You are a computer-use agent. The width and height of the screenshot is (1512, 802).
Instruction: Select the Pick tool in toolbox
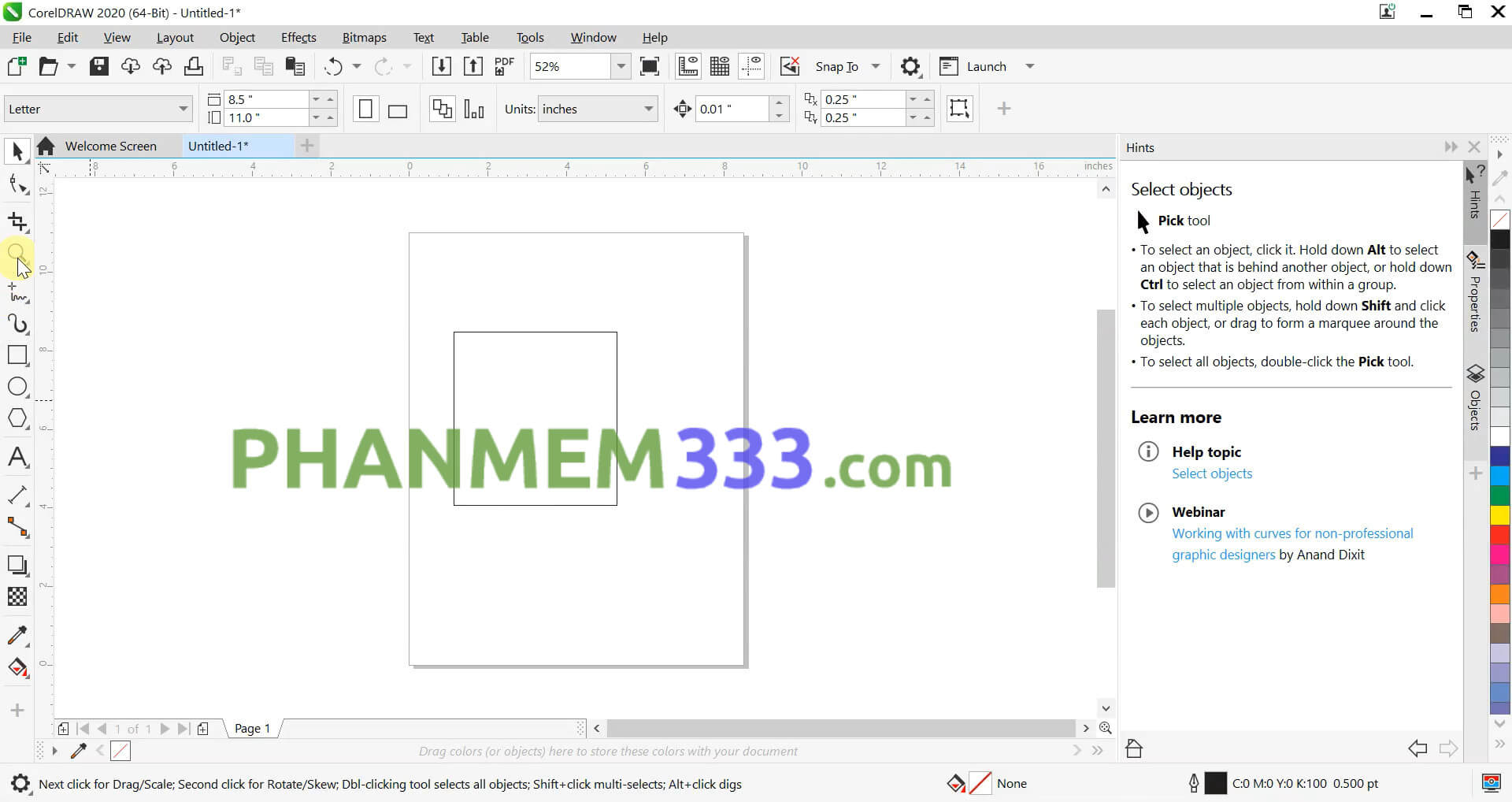(x=17, y=150)
